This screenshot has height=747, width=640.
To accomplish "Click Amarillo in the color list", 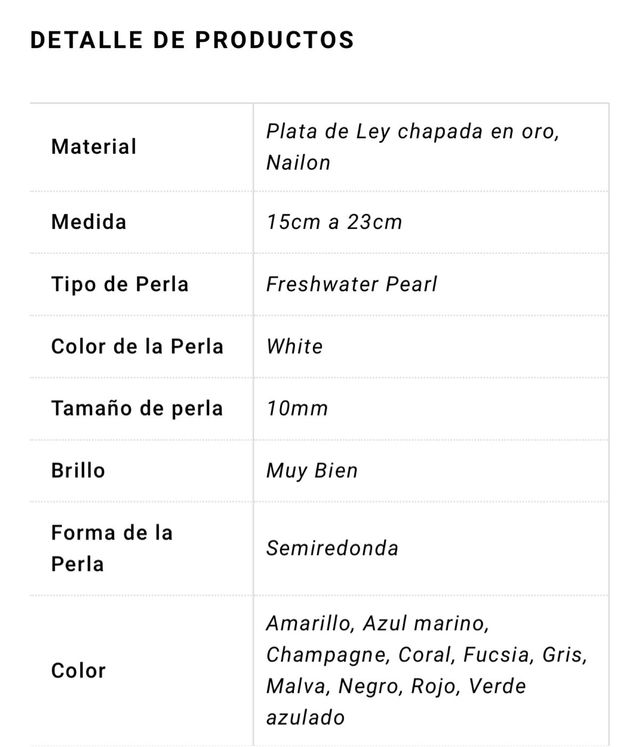I will [309, 623].
